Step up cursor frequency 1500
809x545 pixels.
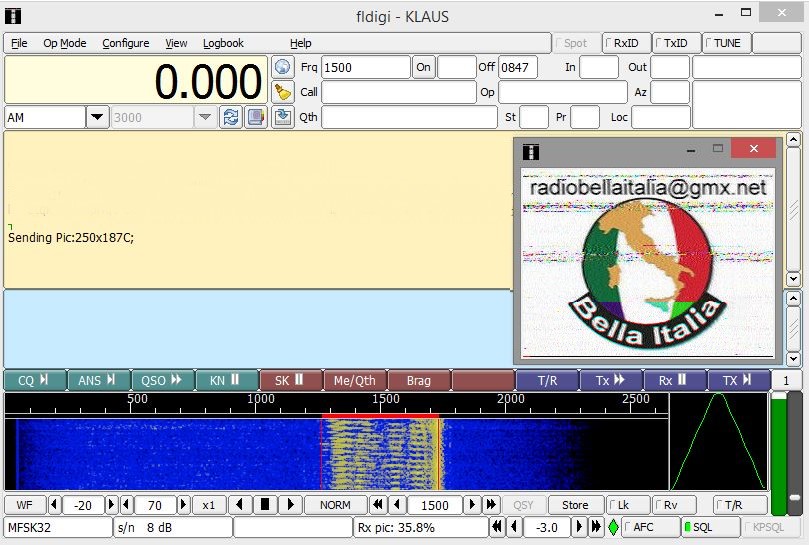(x=472, y=505)
